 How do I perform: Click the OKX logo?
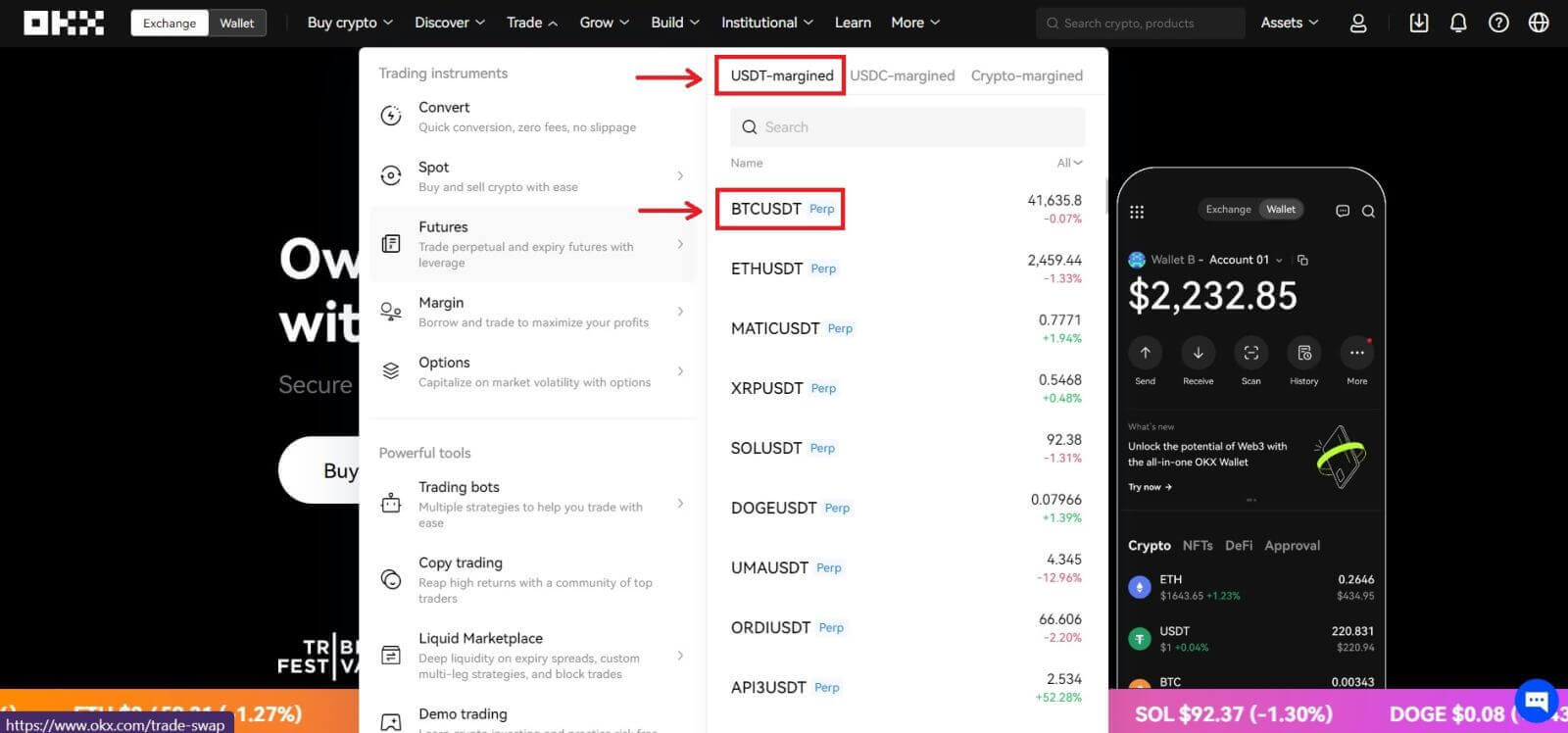click(x=64, y=23)
